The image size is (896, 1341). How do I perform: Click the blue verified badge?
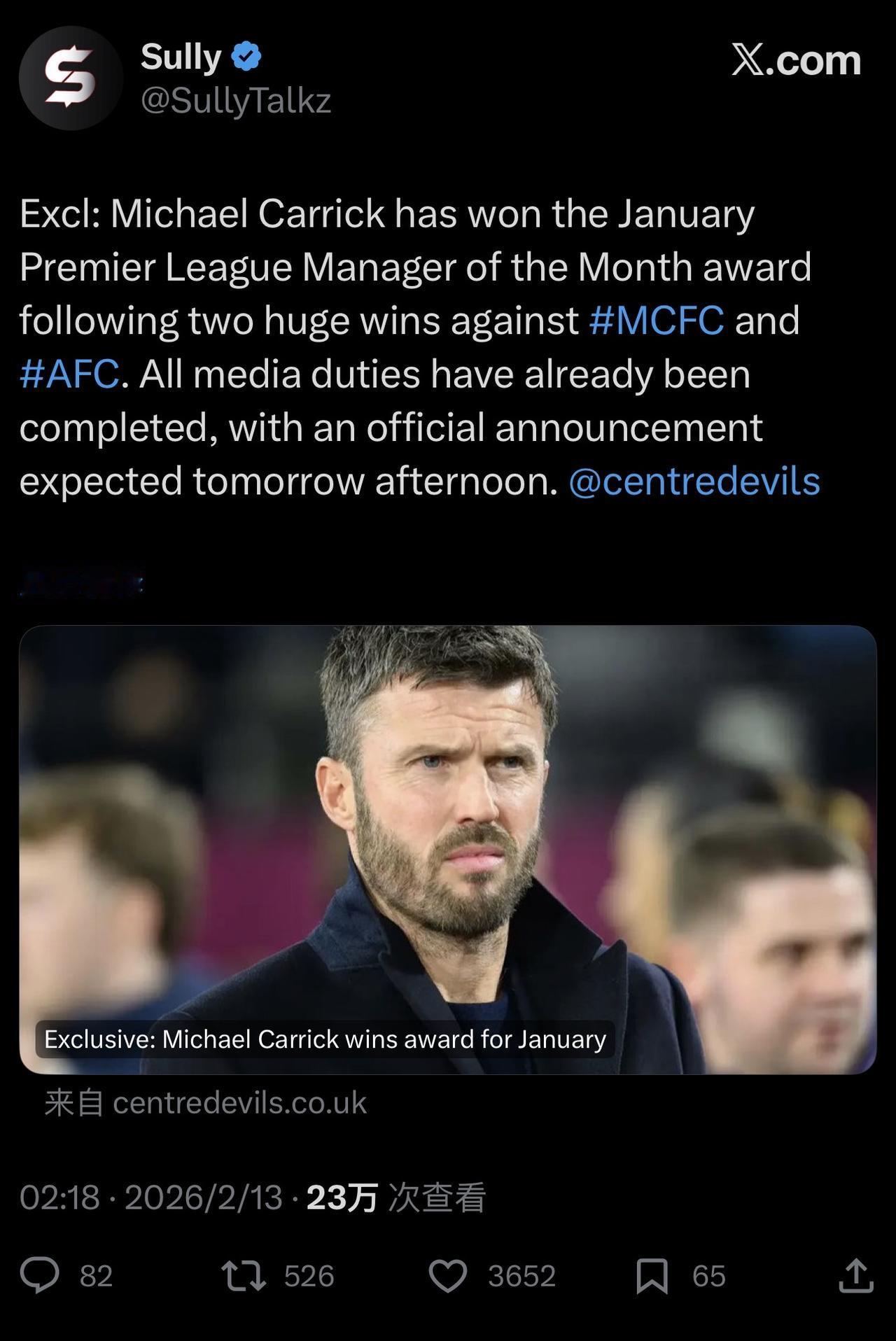(246, 57)
